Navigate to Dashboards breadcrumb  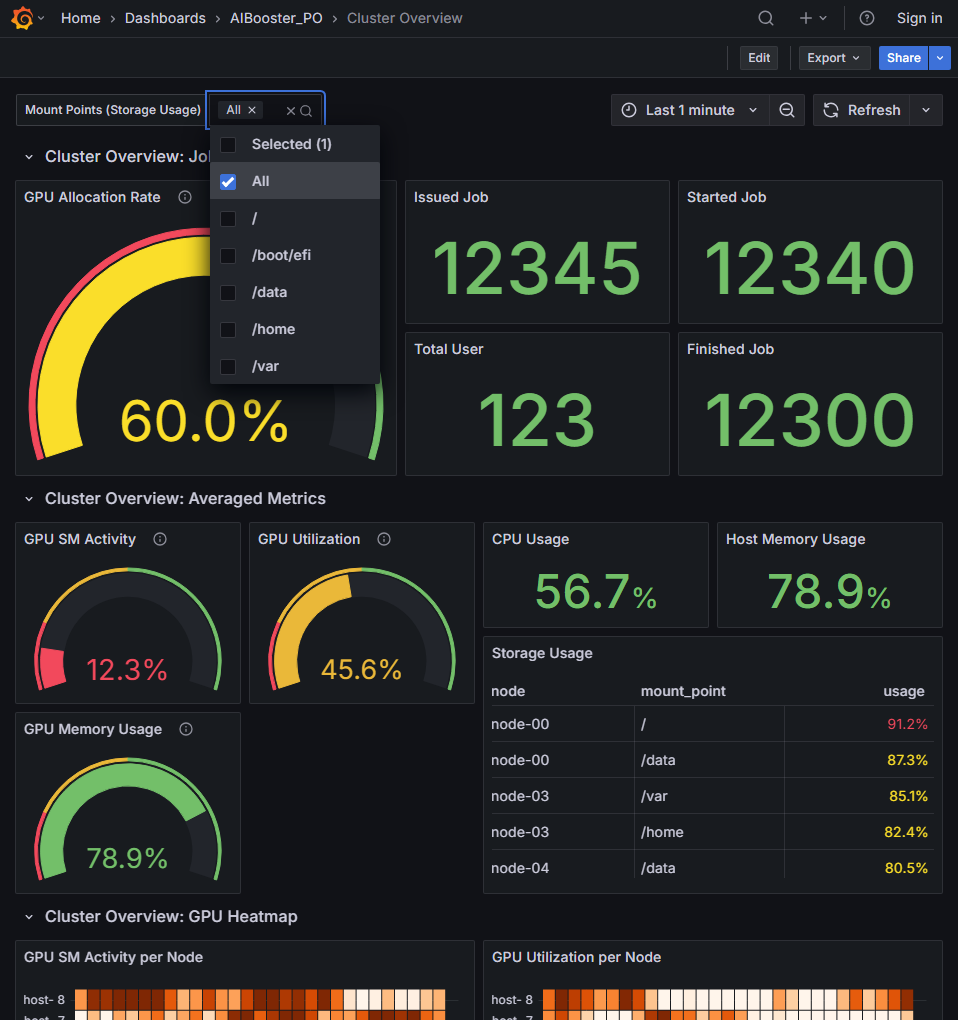(165, 18)
